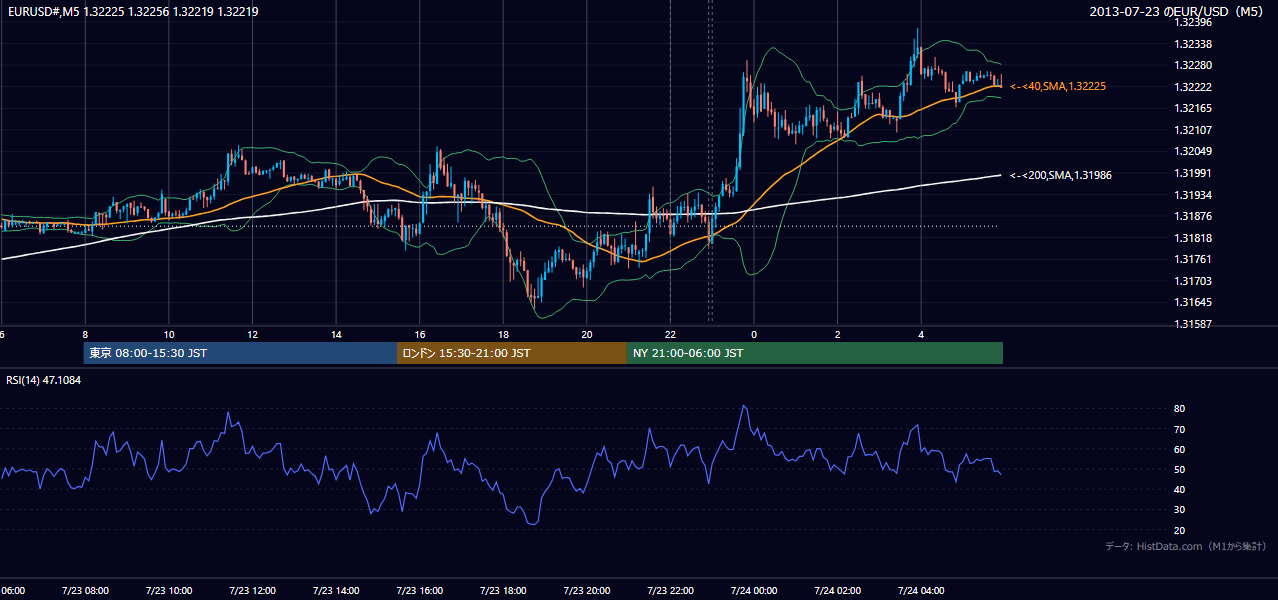
Task: Click price axis label 1.31876
Action: (1193, 216)
